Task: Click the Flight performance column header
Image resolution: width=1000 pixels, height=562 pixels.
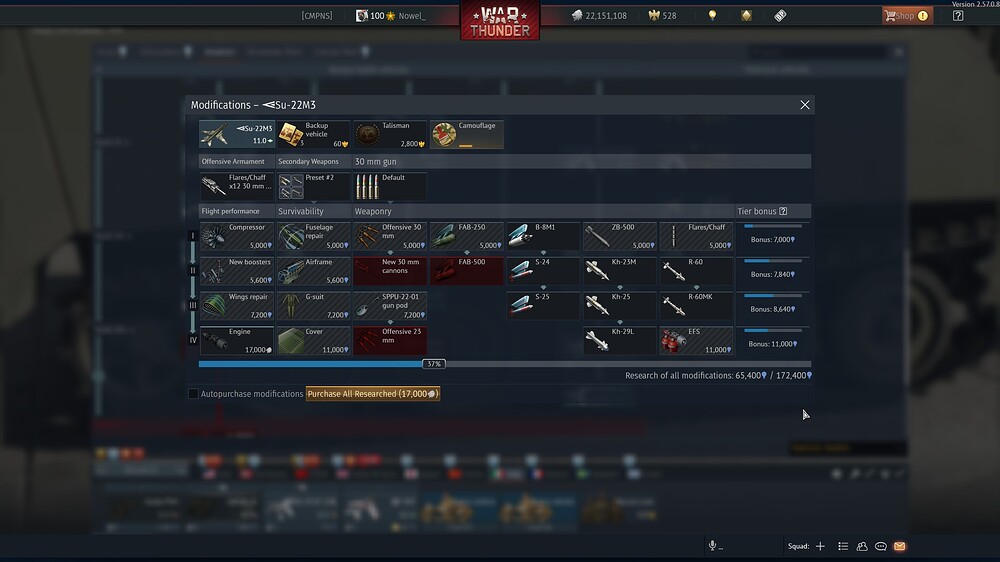Action: (x=230, y=211)
